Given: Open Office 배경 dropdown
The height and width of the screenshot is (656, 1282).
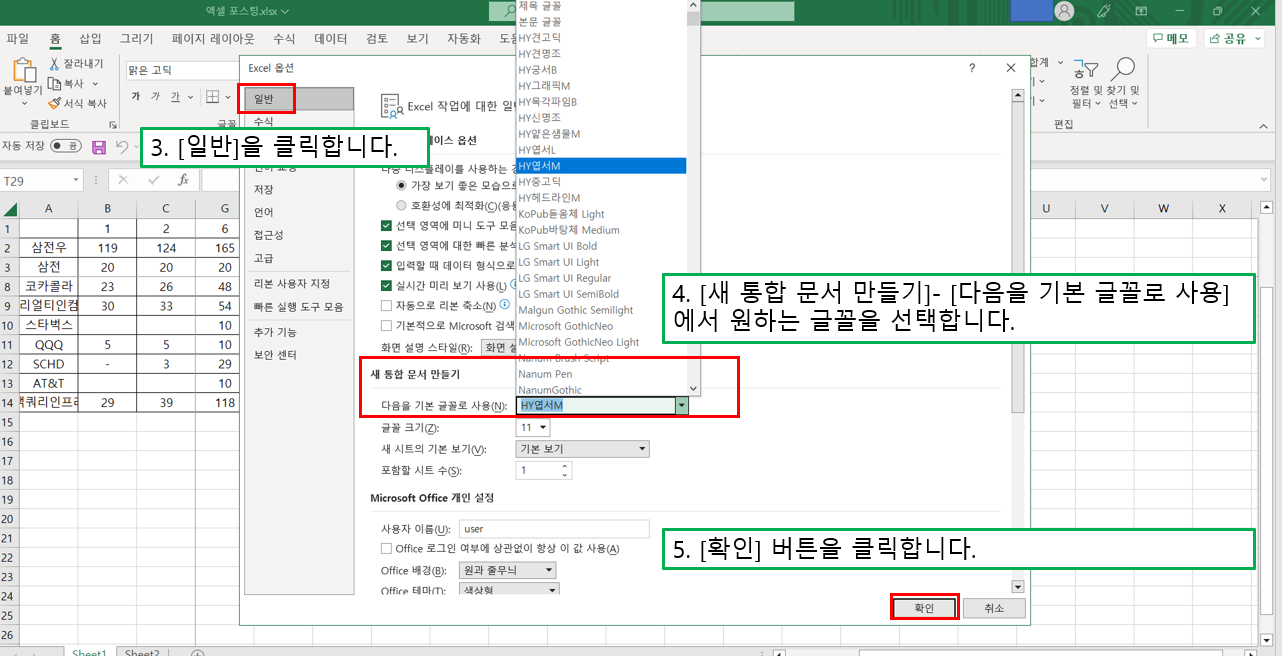Looking at the screenshot, I should [508, 570].
